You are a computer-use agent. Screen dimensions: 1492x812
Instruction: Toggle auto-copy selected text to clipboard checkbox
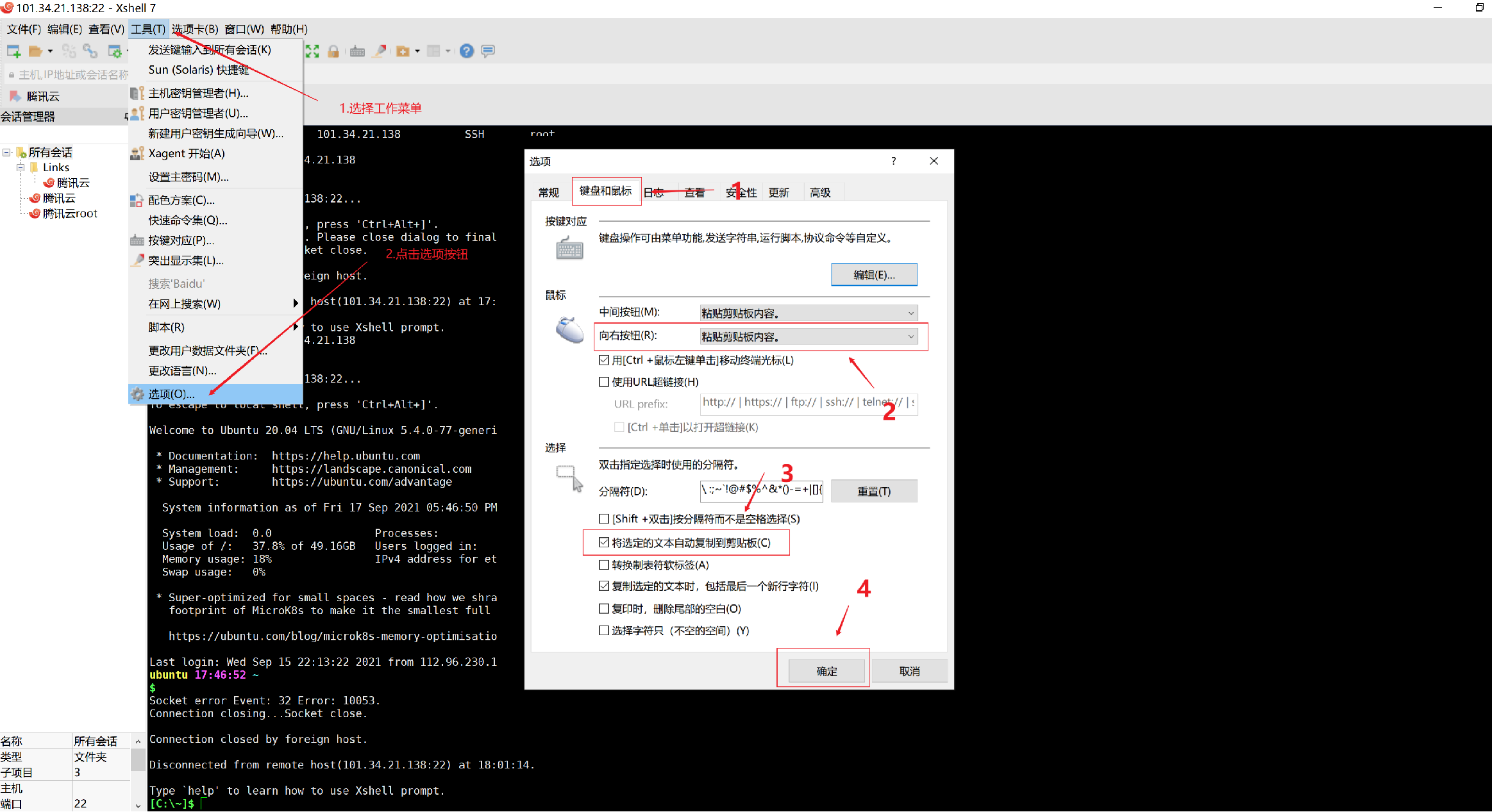click(x=604, y=542)
